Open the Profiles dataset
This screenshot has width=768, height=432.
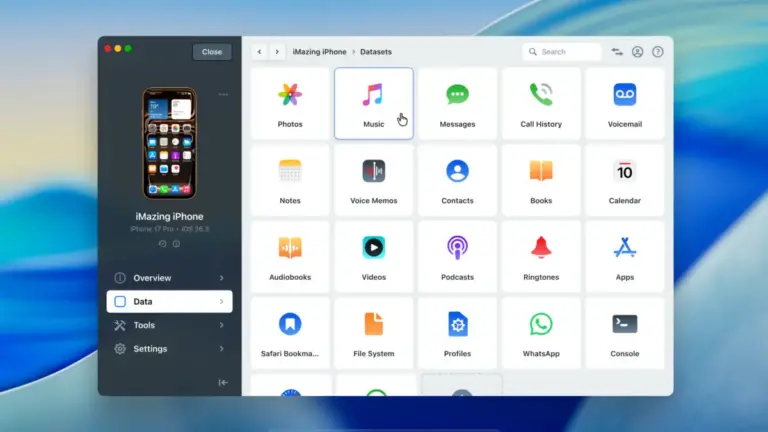pyautogui.click(x=457, y=333)
